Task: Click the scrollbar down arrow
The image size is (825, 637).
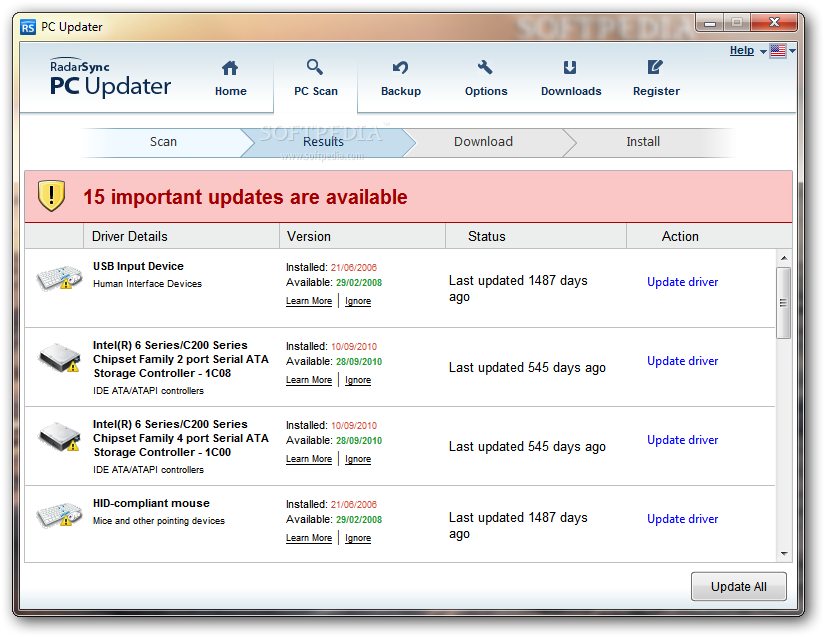Action: 784,553
